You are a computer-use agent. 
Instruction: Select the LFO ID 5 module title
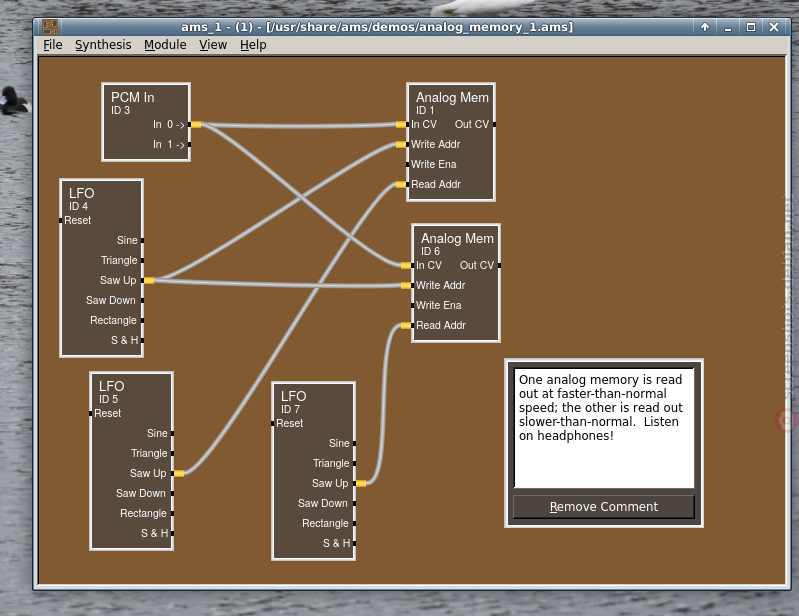pyautogui.click(x=112, y=386)
